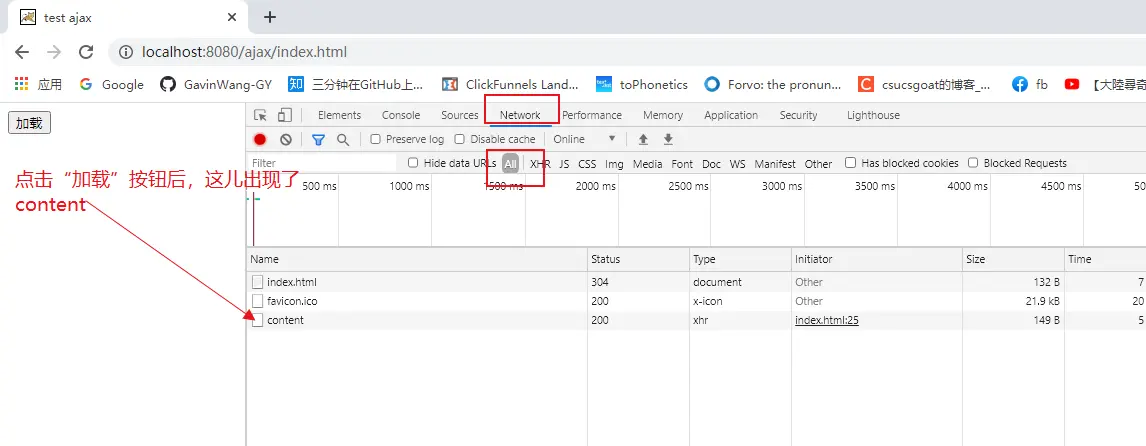Switch to the Console tab
Viewport: 1146px width, 446px height.
pos(401,115)
